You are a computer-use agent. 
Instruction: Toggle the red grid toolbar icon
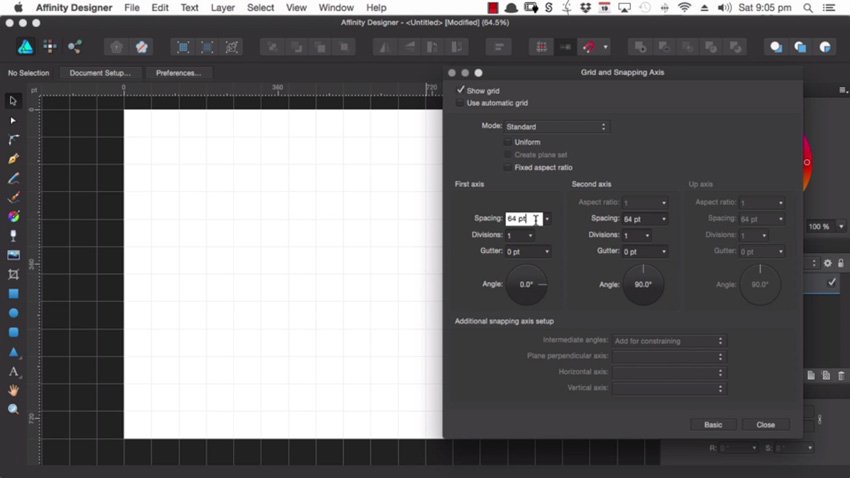pyautogui.click(x=541, y=48)
